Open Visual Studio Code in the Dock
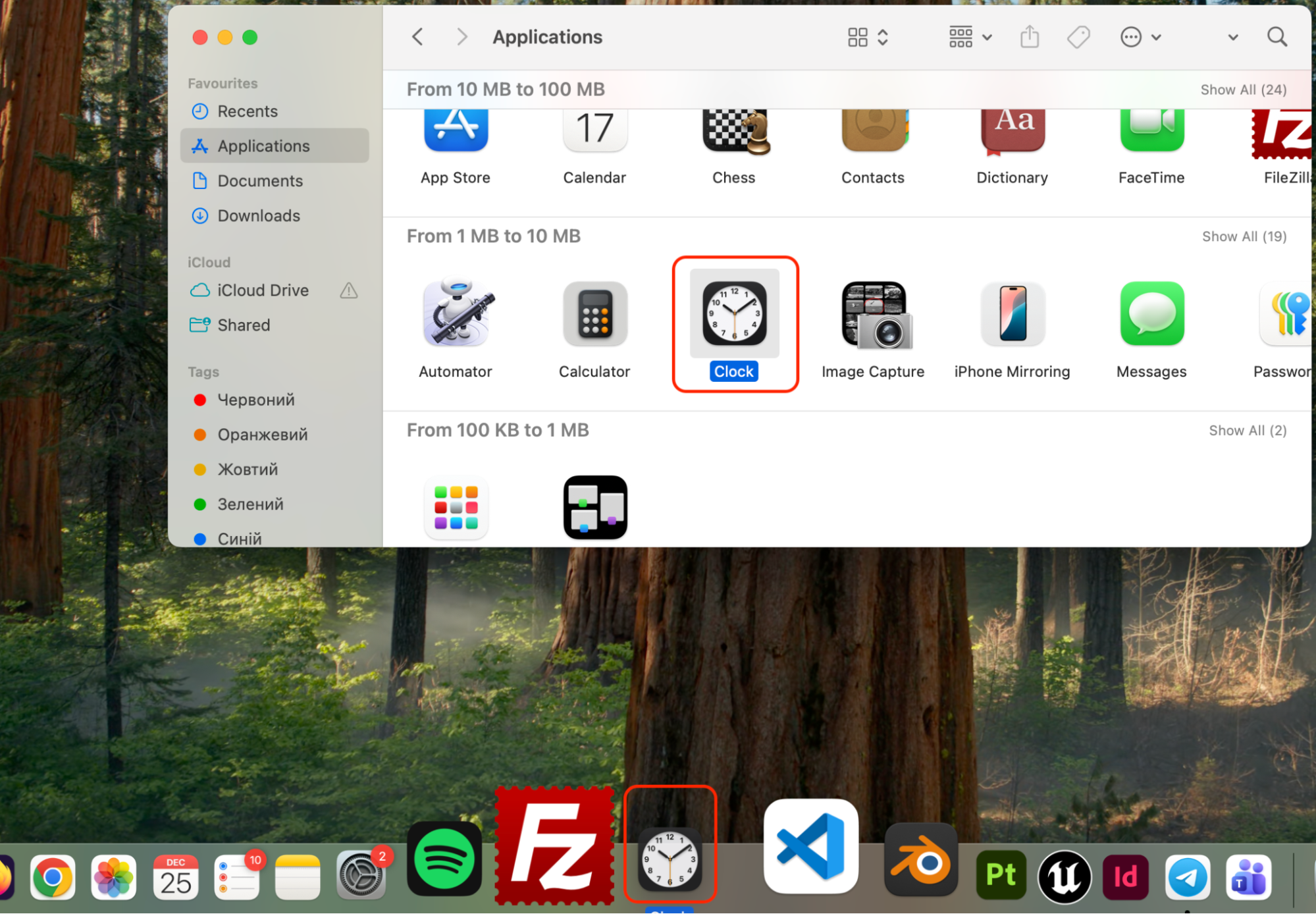 point(810,846)
